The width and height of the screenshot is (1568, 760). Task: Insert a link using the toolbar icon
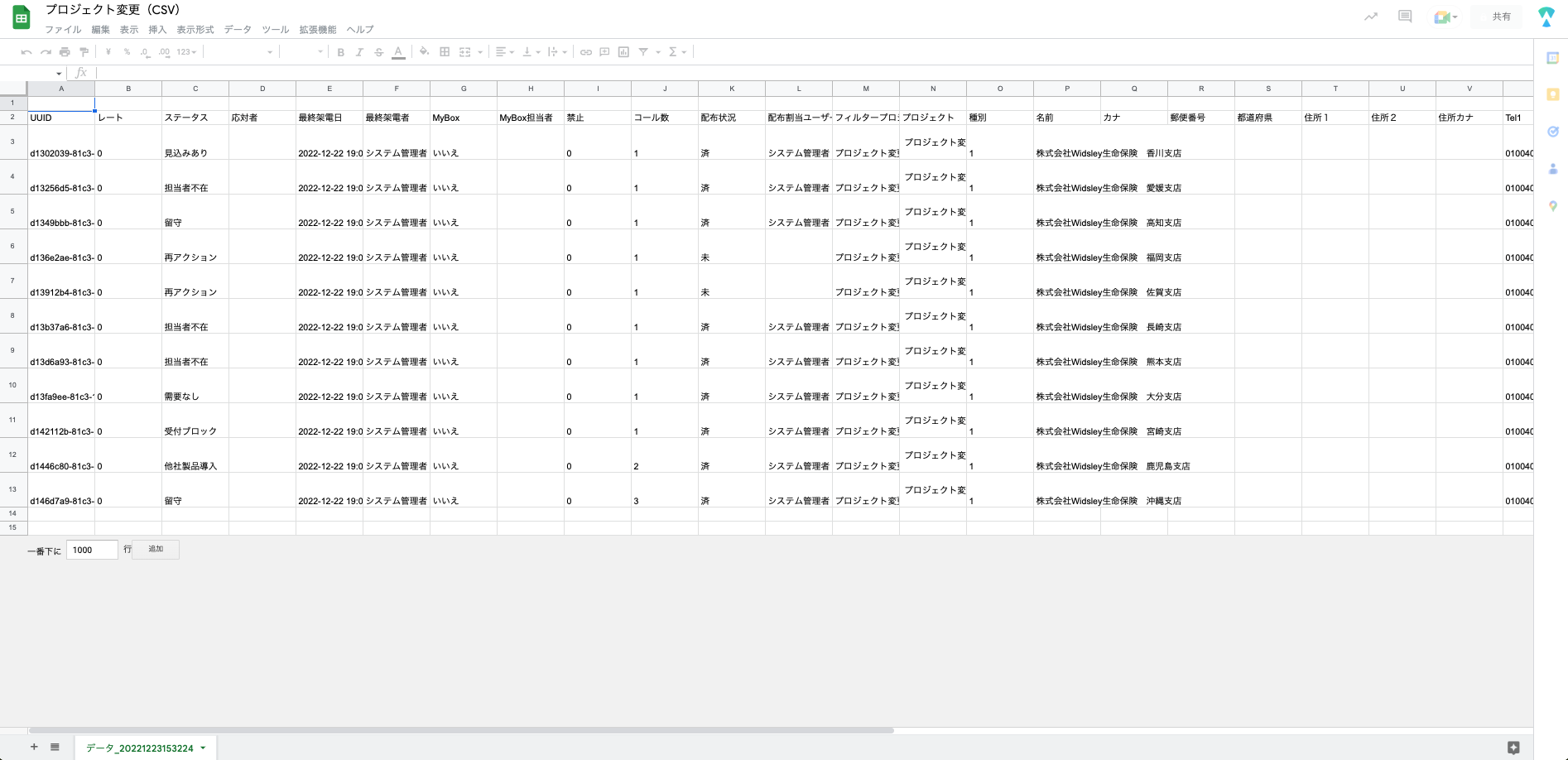click(x=585, y=52)
